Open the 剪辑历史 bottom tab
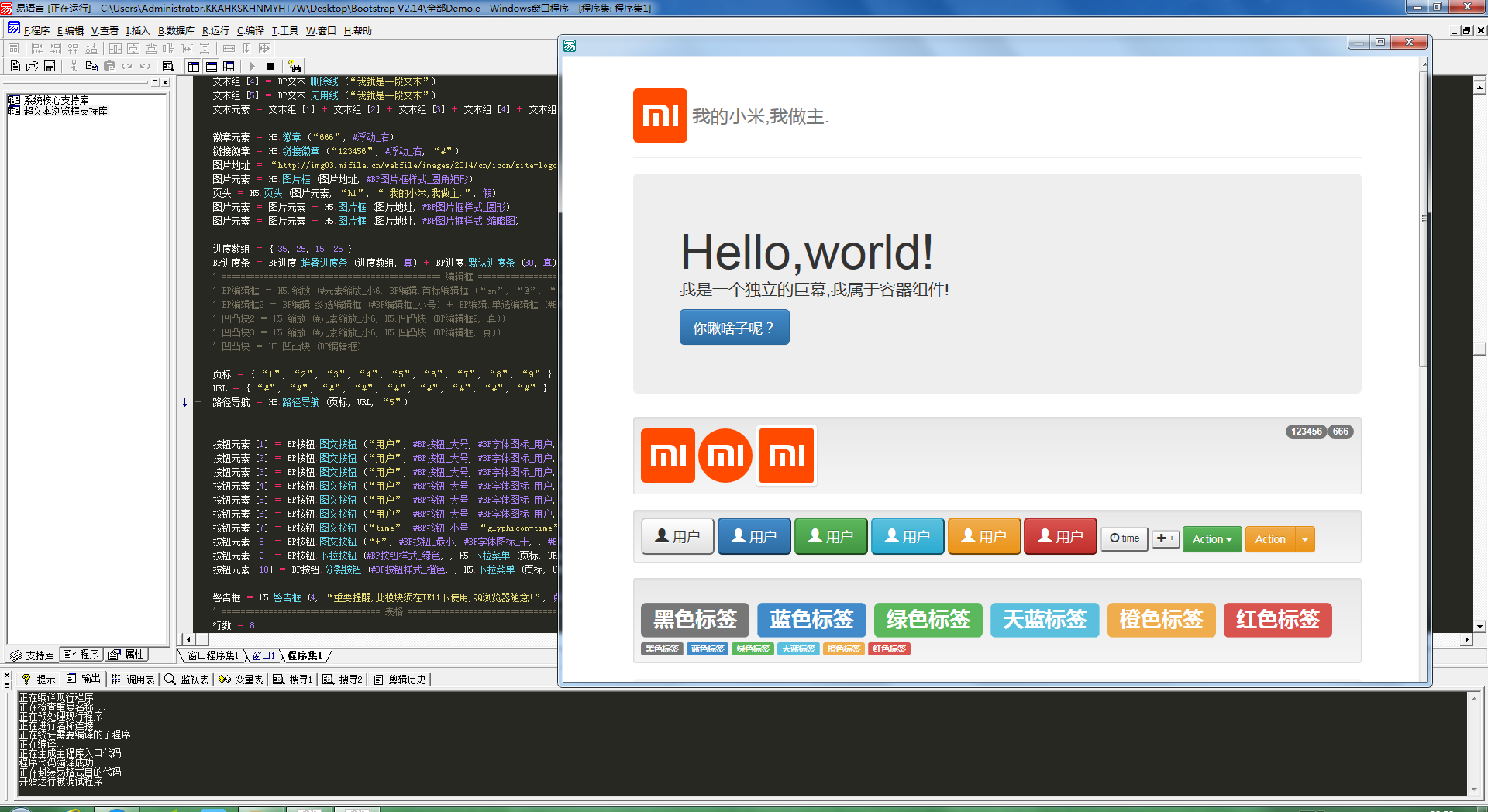Image resolution: width=1488 pixels, height=812 pixels. [x=400, y=680]
